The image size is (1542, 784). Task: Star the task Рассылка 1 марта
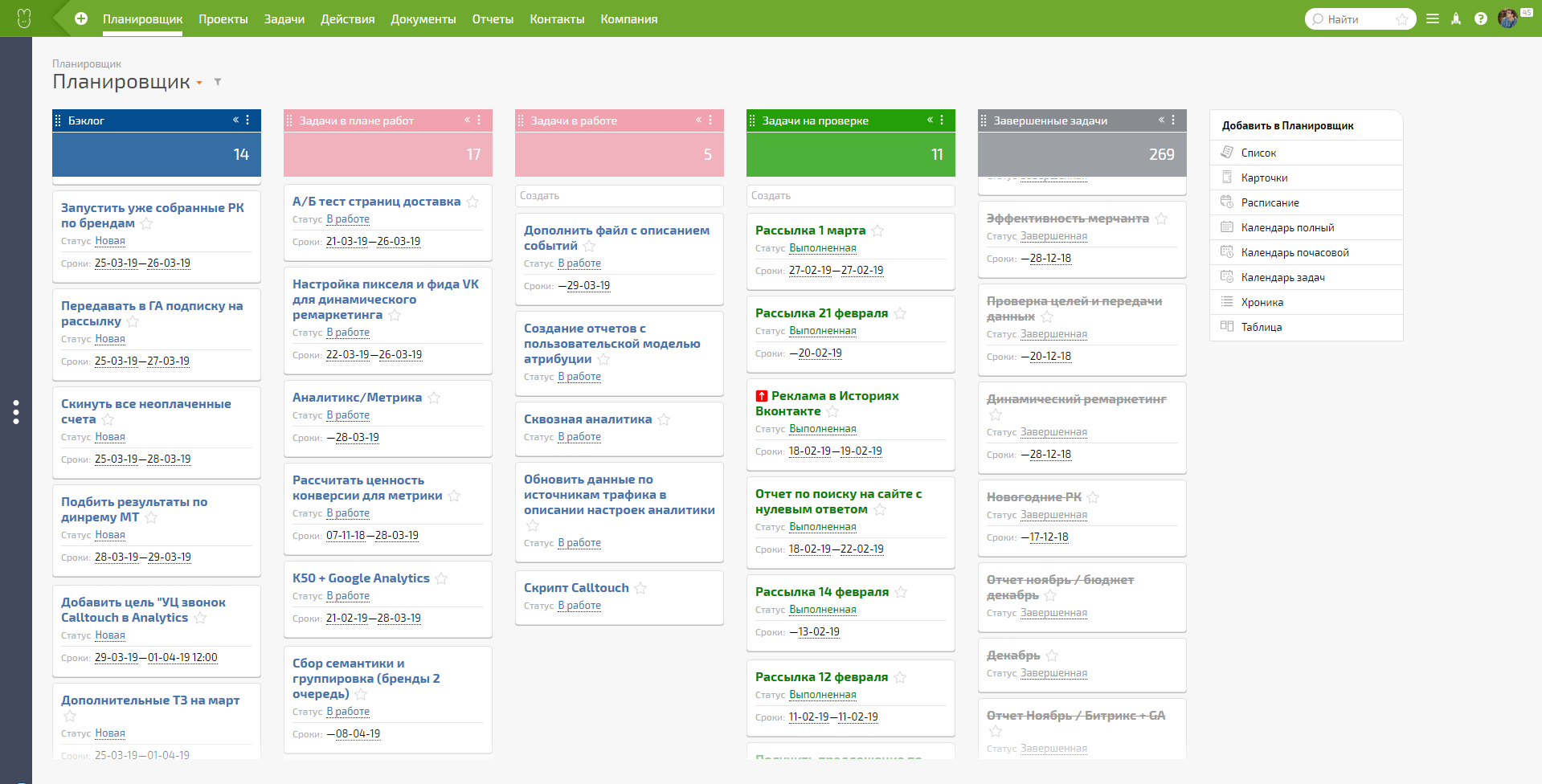(877, 231)
